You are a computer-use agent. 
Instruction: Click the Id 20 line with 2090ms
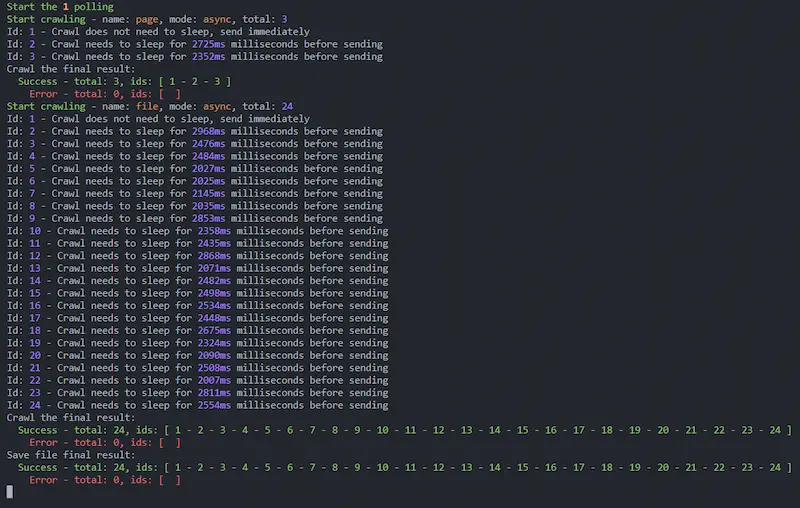tap(197, 355)
